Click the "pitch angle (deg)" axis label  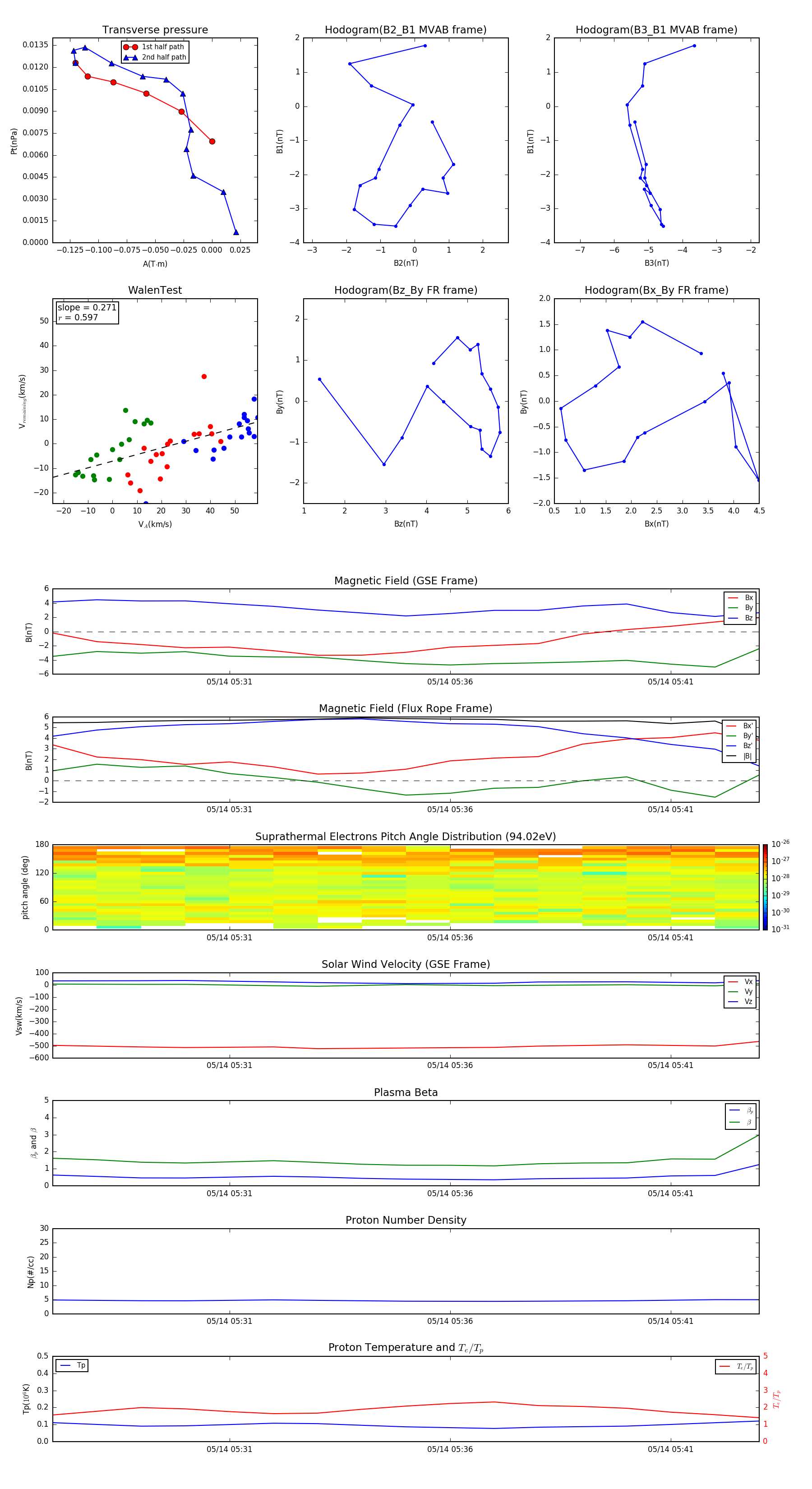tap(25, 887)
